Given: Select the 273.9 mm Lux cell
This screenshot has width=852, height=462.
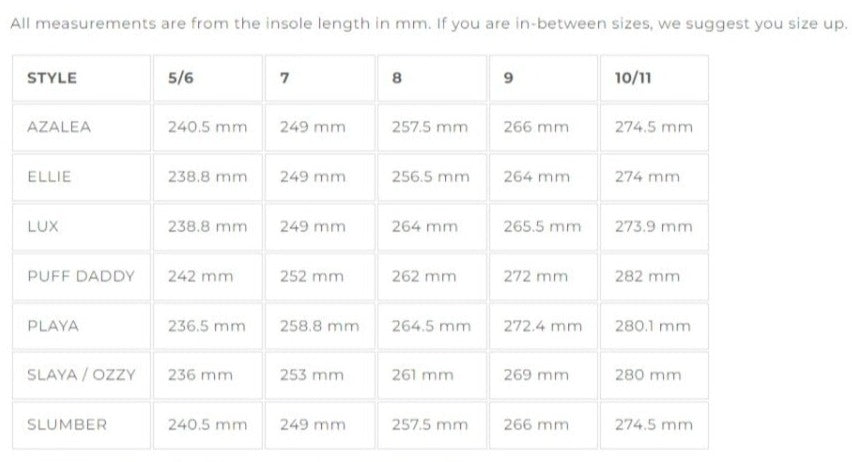Looking at the screenshot, I should pos(653,227).
